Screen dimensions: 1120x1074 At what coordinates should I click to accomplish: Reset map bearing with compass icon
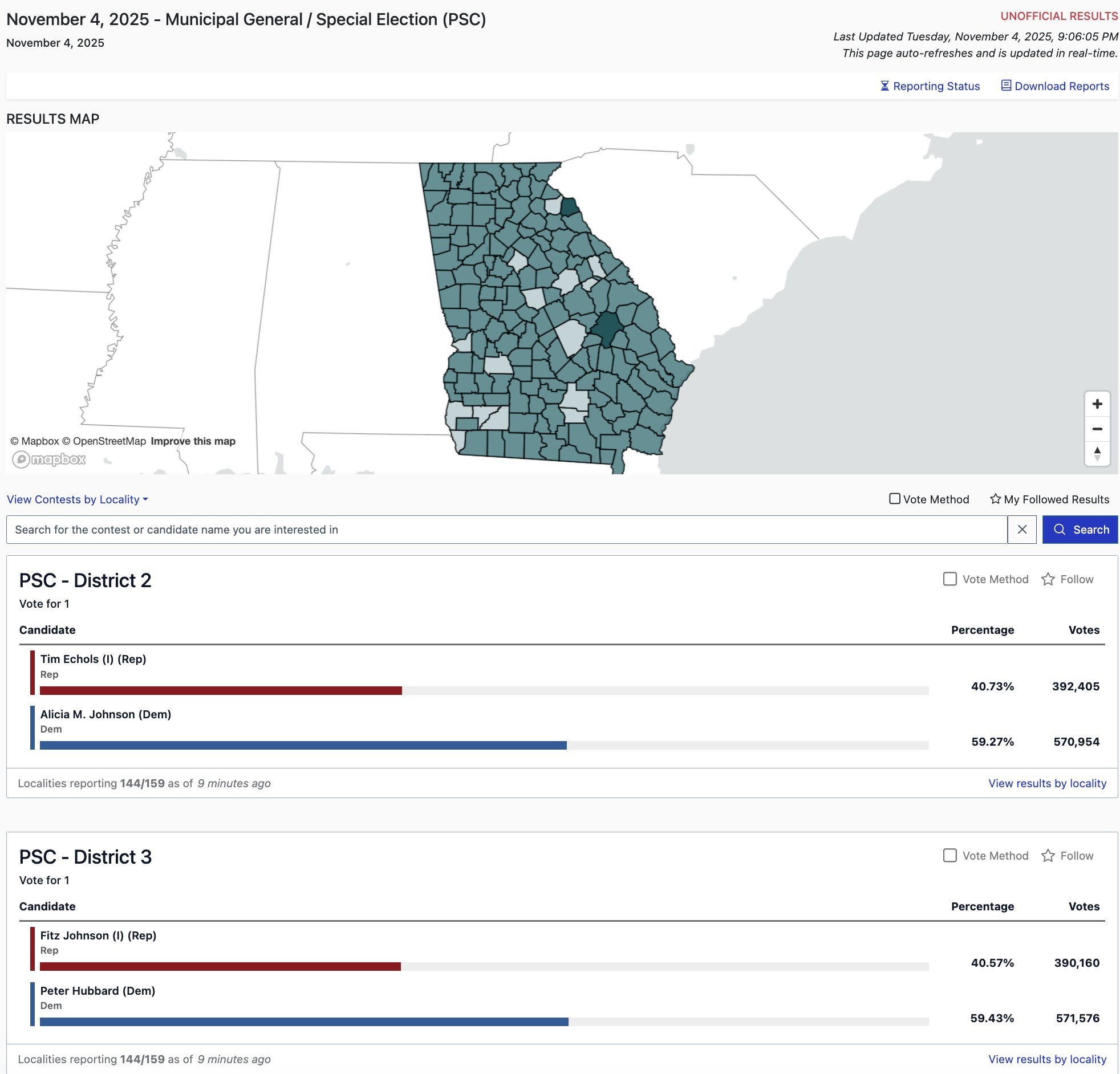[1097, 454]
